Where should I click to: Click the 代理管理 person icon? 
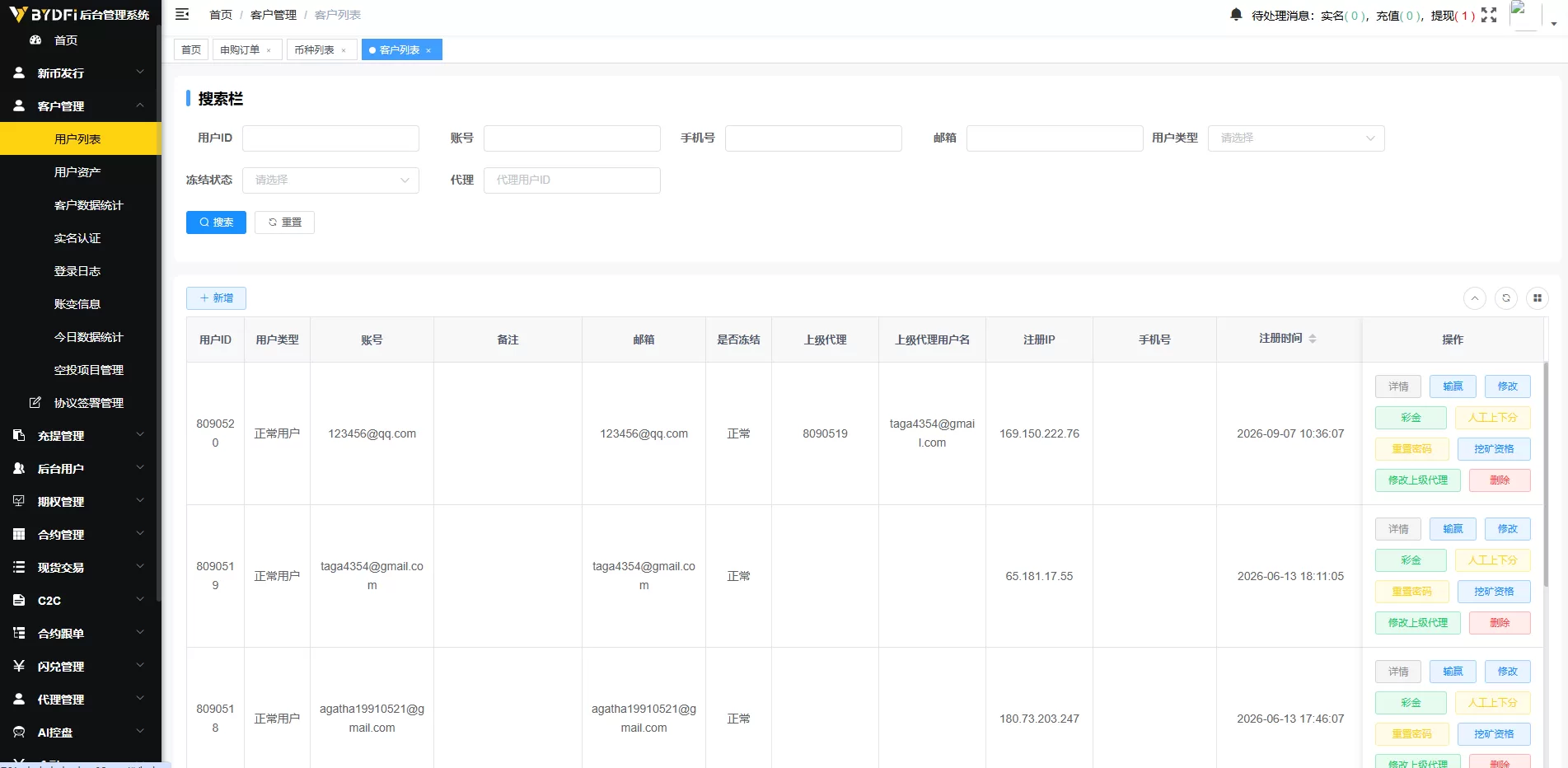[x=19, y=699]
